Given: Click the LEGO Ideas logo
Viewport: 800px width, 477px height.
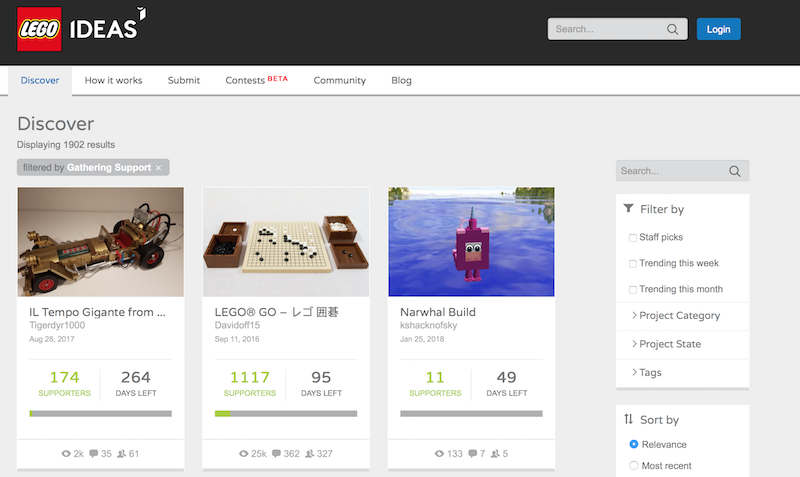Looking at the screenshot, I should click(x=82, y=29).
